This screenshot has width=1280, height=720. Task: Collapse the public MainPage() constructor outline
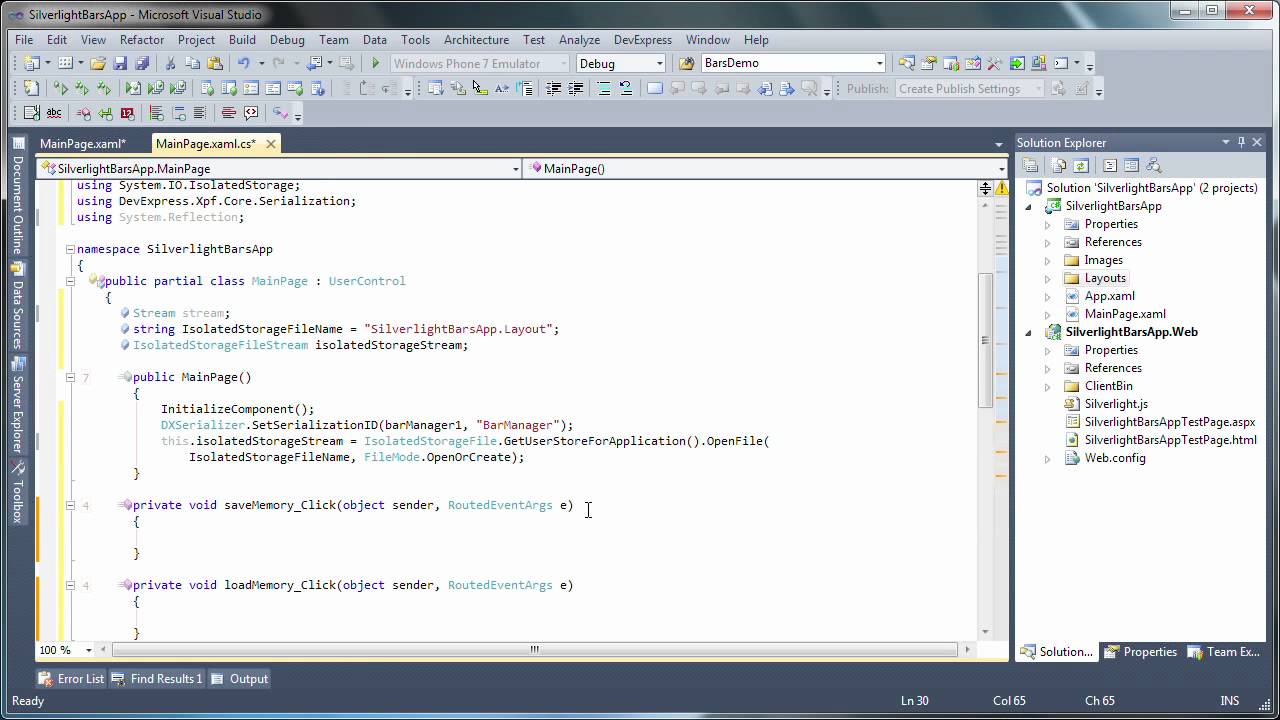pos(70,377)
